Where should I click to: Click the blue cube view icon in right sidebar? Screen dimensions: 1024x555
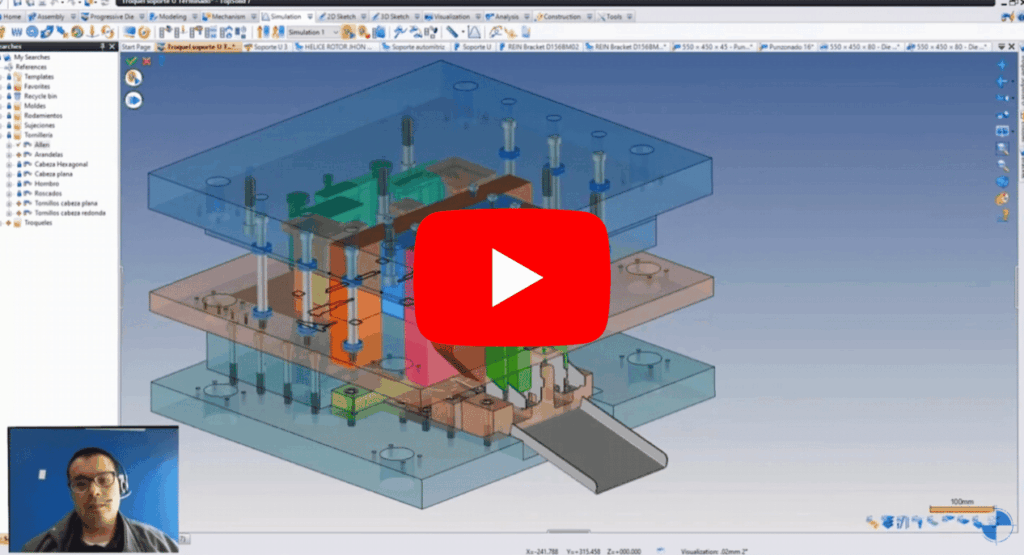point(1002,182)
